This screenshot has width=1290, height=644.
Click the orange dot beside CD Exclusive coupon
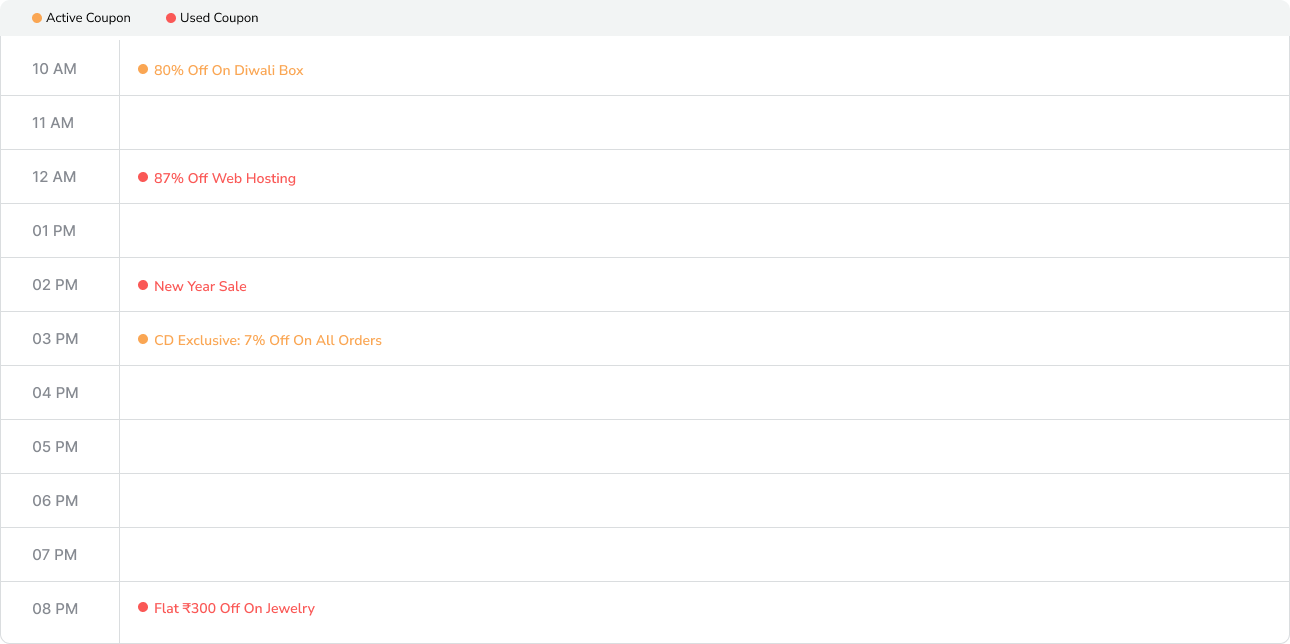point(143,340)
